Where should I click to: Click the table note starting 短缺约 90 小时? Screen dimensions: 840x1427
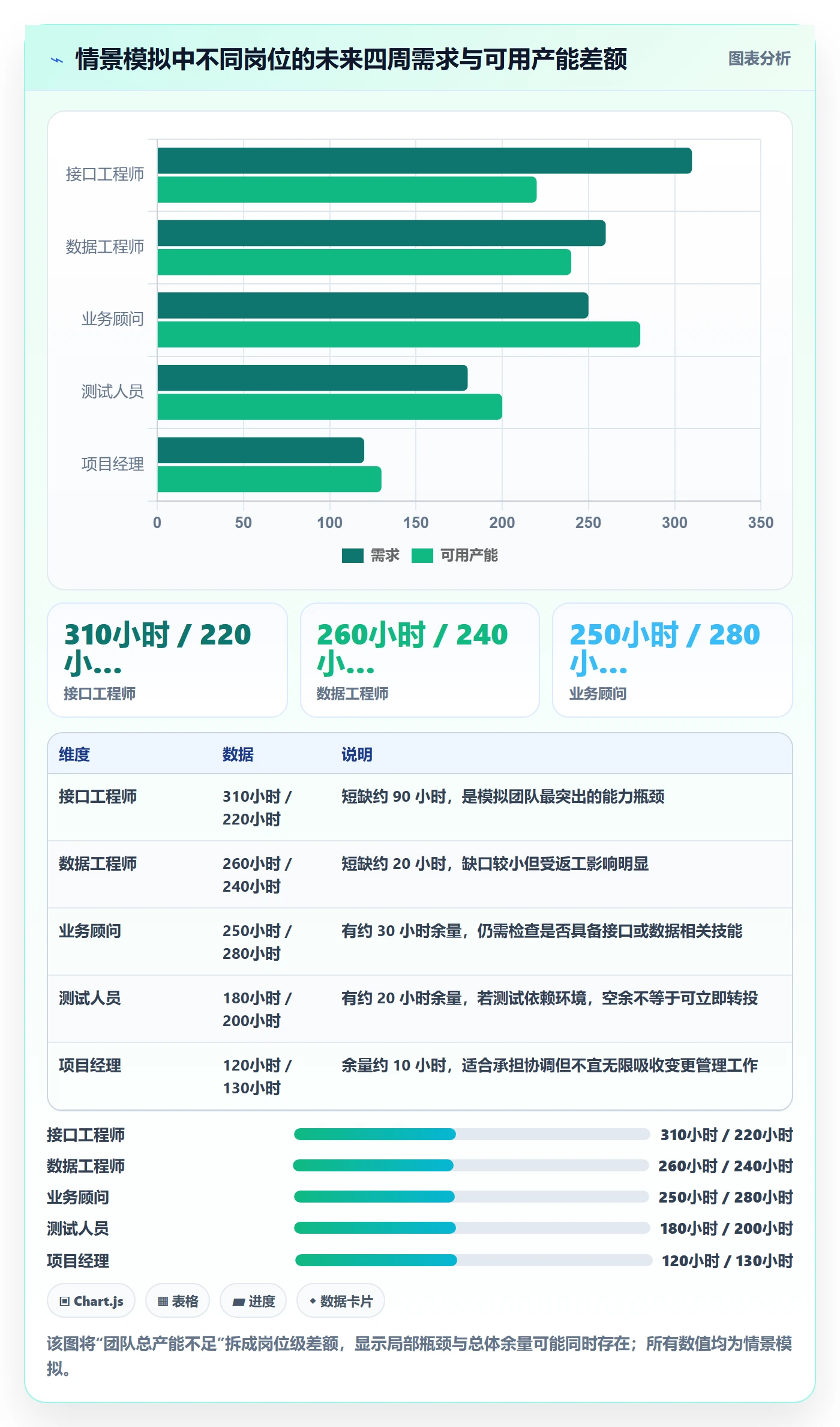[x=503, y=796]
